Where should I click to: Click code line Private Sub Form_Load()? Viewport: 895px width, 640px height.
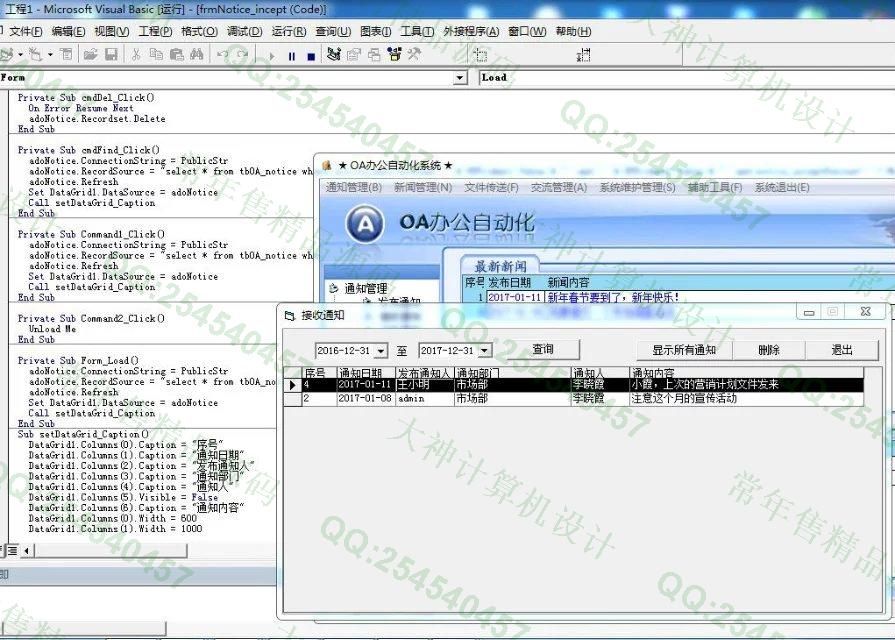(78, 361)
